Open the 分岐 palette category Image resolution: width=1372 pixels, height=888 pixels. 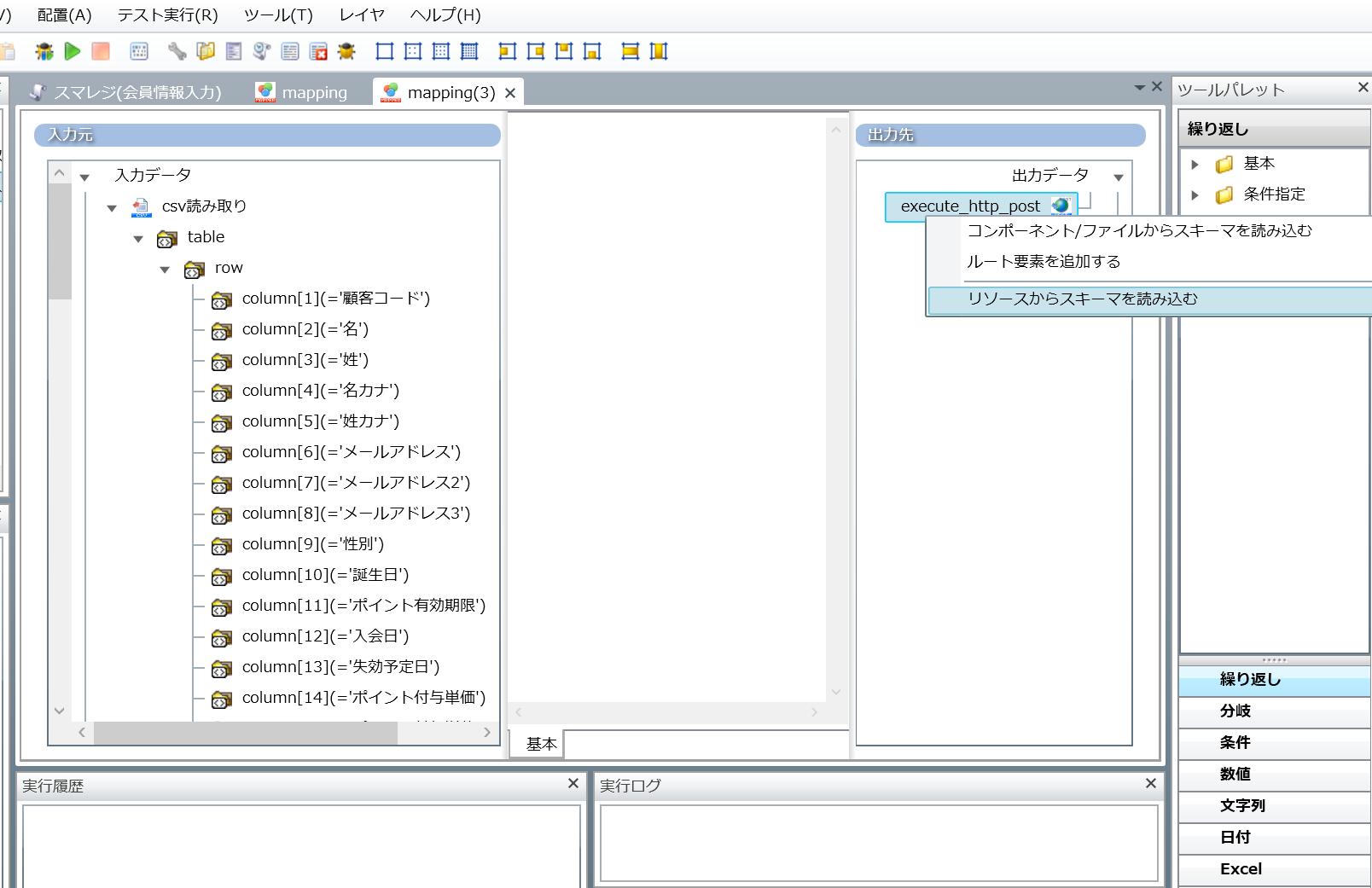(x=1274, y=711)
